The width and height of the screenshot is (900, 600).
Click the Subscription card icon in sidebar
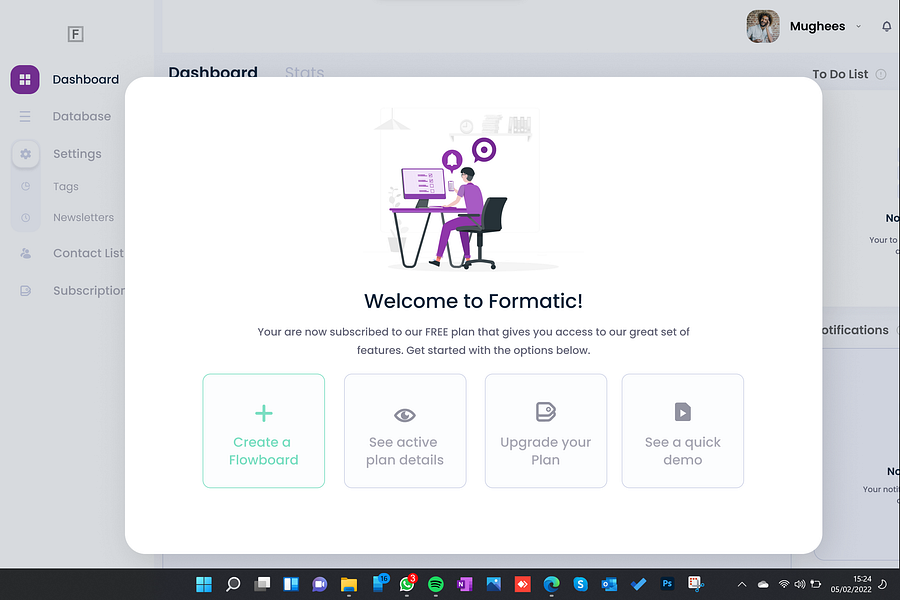25,291
